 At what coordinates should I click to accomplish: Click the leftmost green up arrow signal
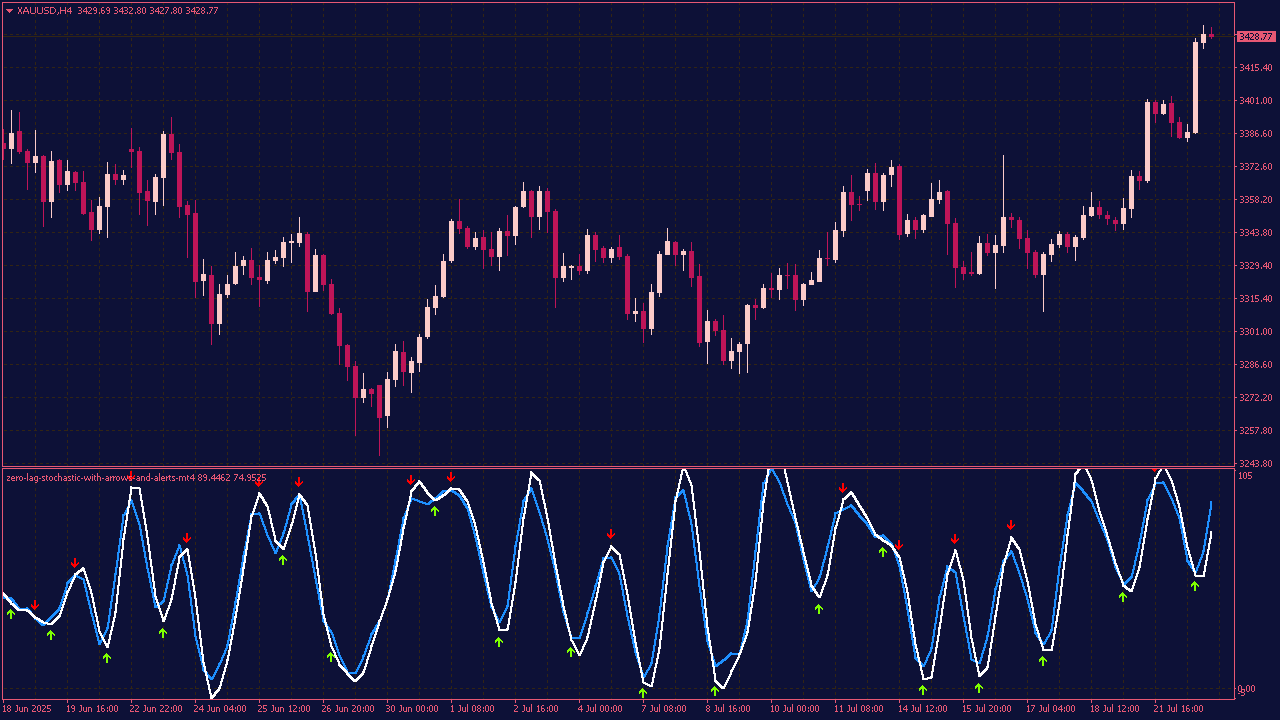click(11, 613)
